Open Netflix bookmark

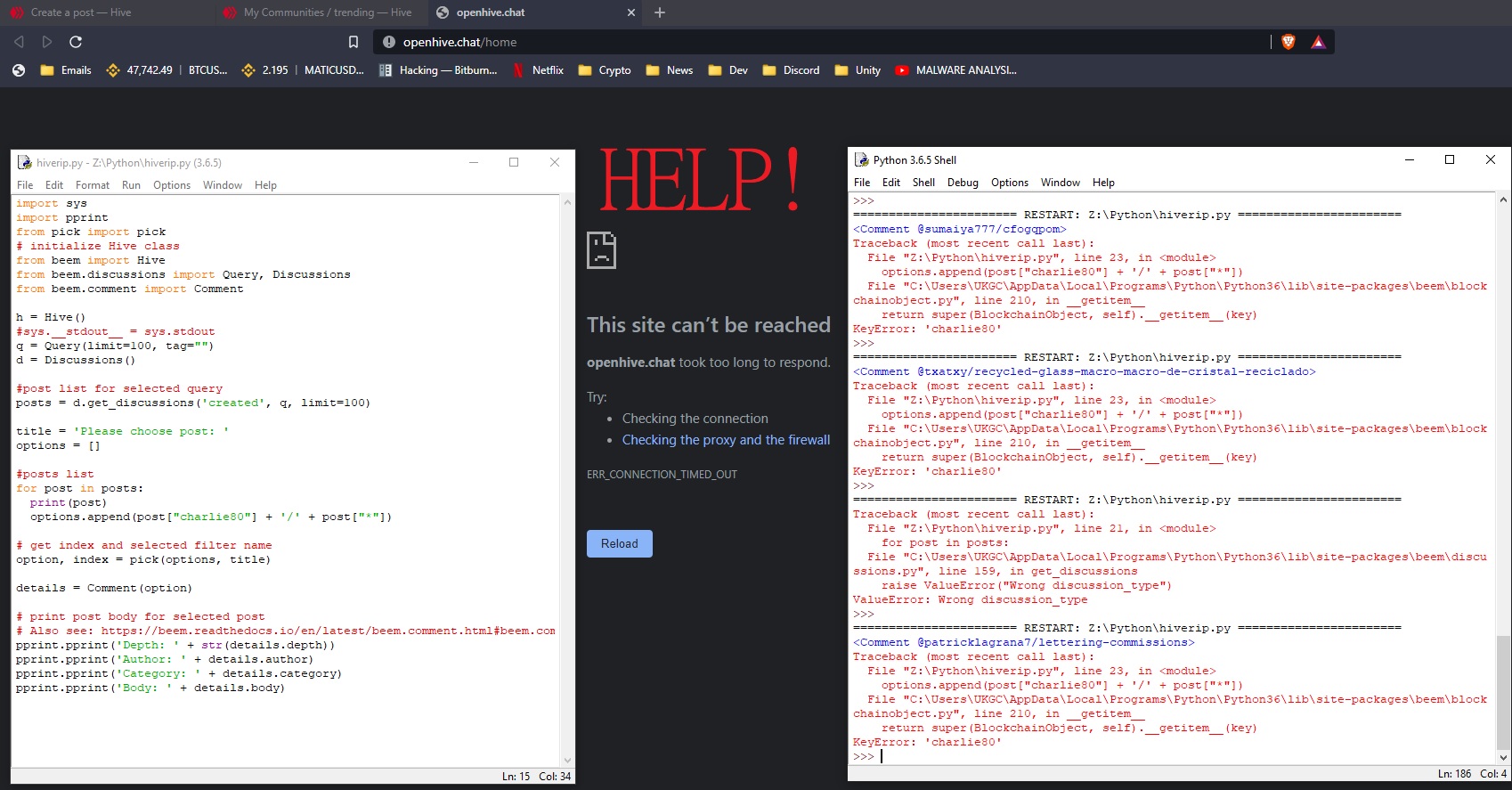pos(539,70)
